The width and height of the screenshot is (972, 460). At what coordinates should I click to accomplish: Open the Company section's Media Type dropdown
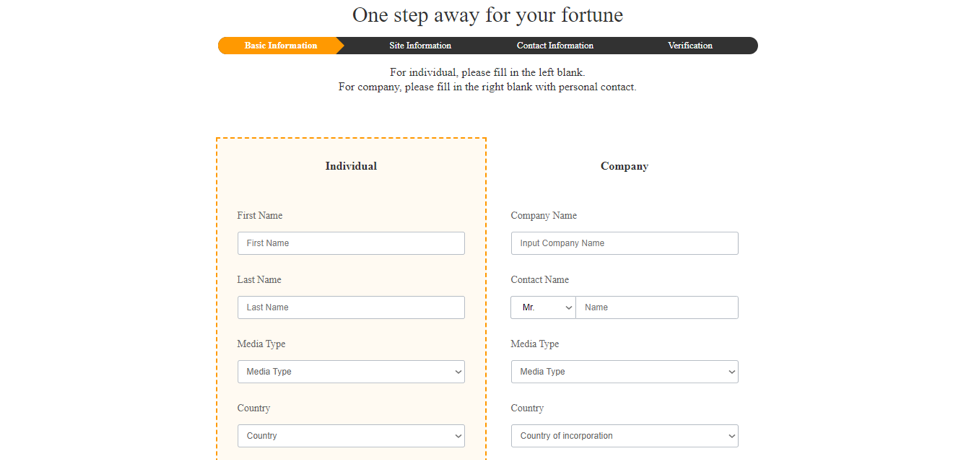pyautogui.click(x=624, y=372)
